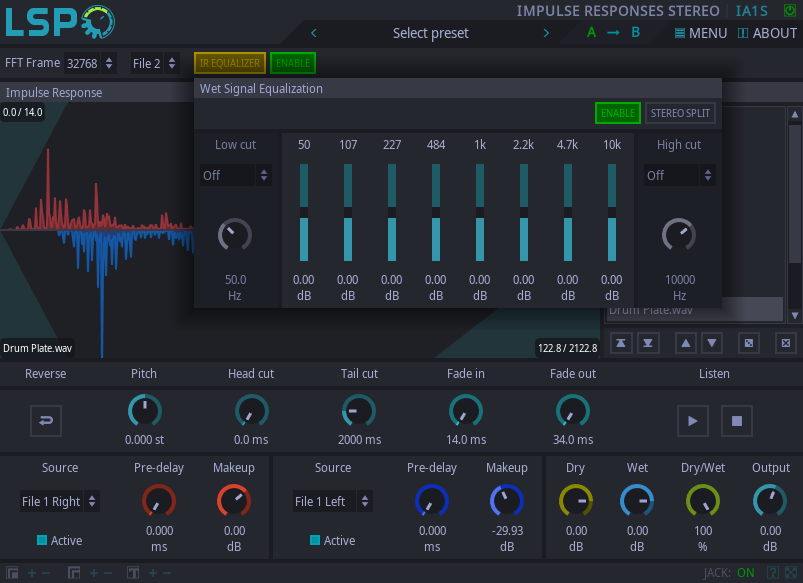Move file to top of list icon

point(621,343)
